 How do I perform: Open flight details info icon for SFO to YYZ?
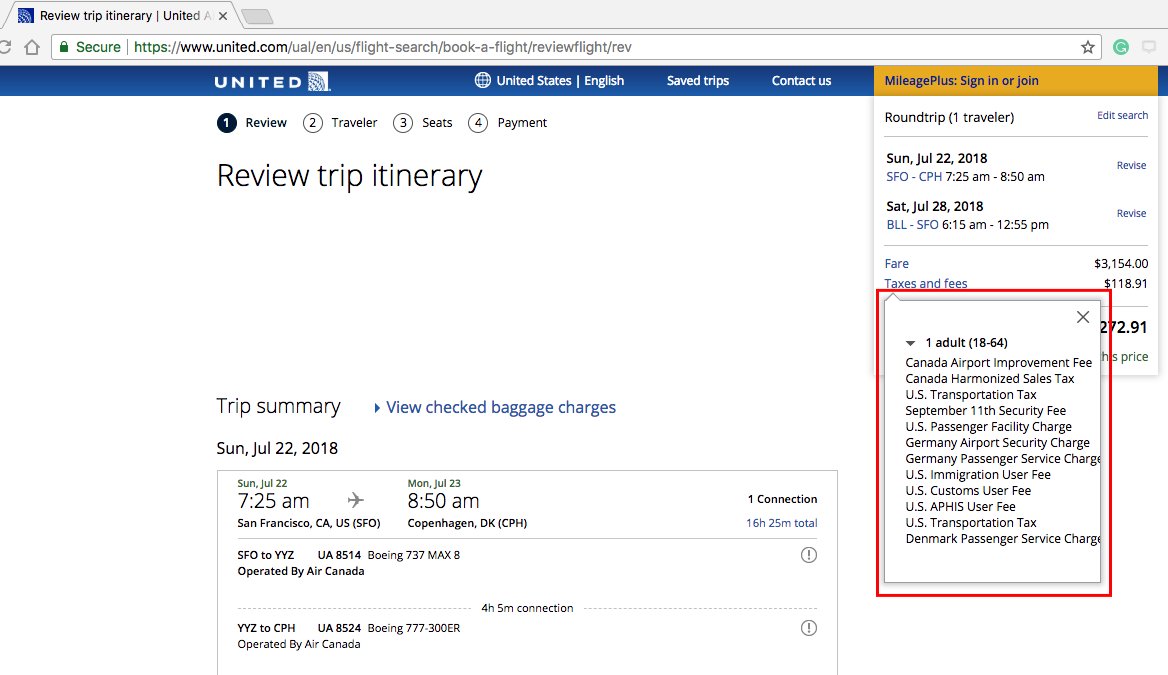[x=809, y=554]
